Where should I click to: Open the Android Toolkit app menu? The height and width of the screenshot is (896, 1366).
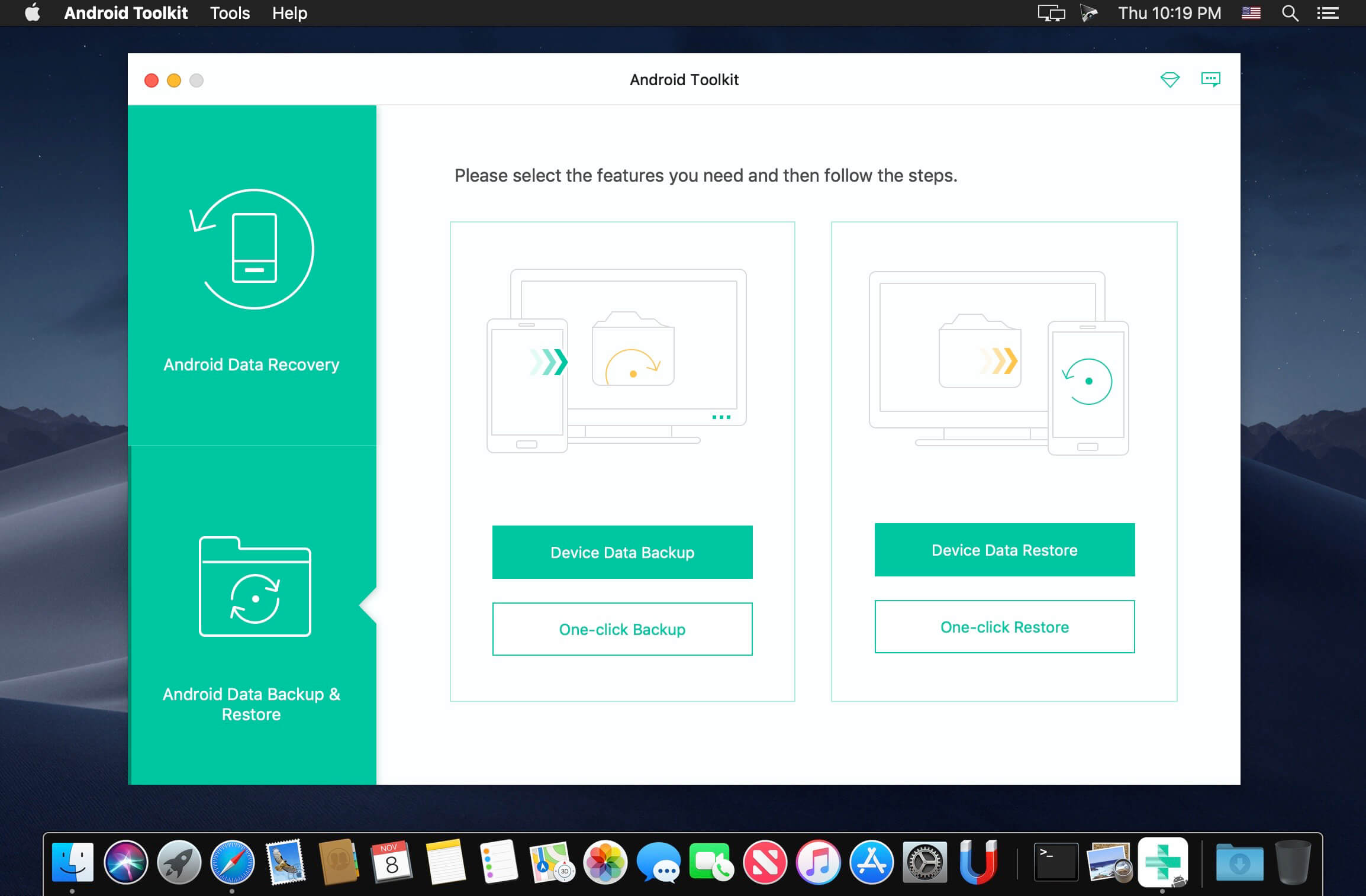[x=125, y=13]
